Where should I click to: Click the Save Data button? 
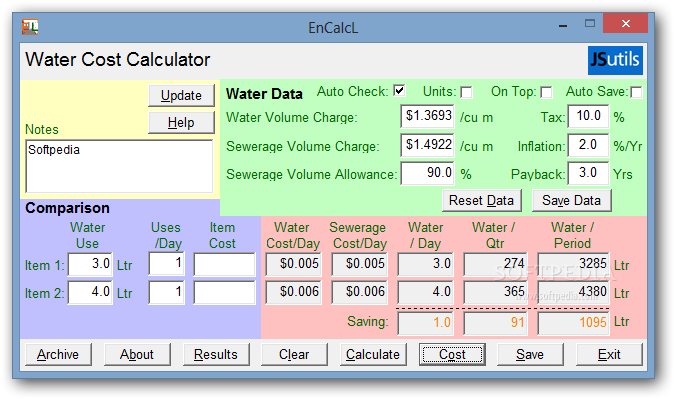(x=572, y=201)
